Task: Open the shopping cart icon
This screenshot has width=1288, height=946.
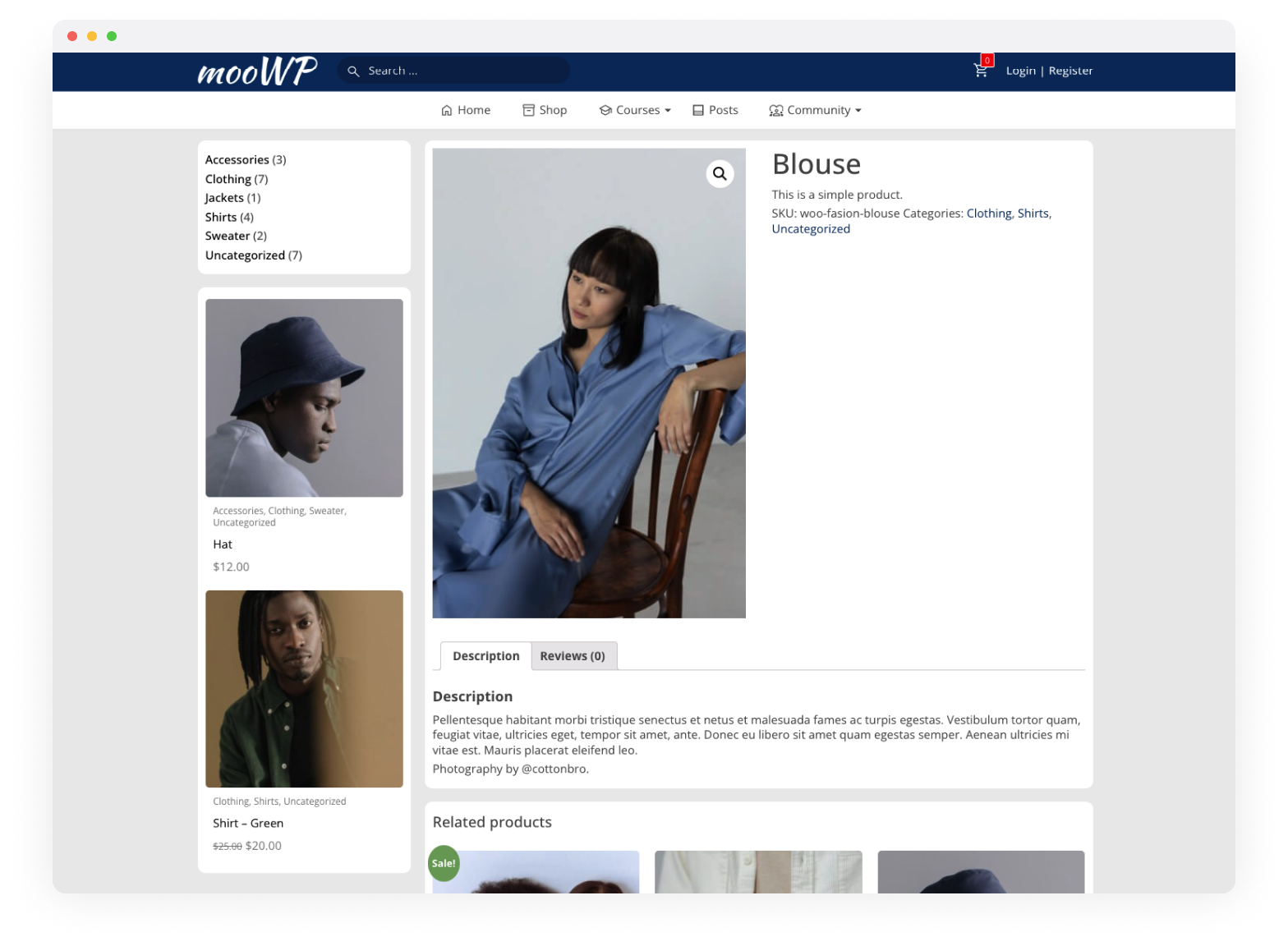Action: (981, 71)
